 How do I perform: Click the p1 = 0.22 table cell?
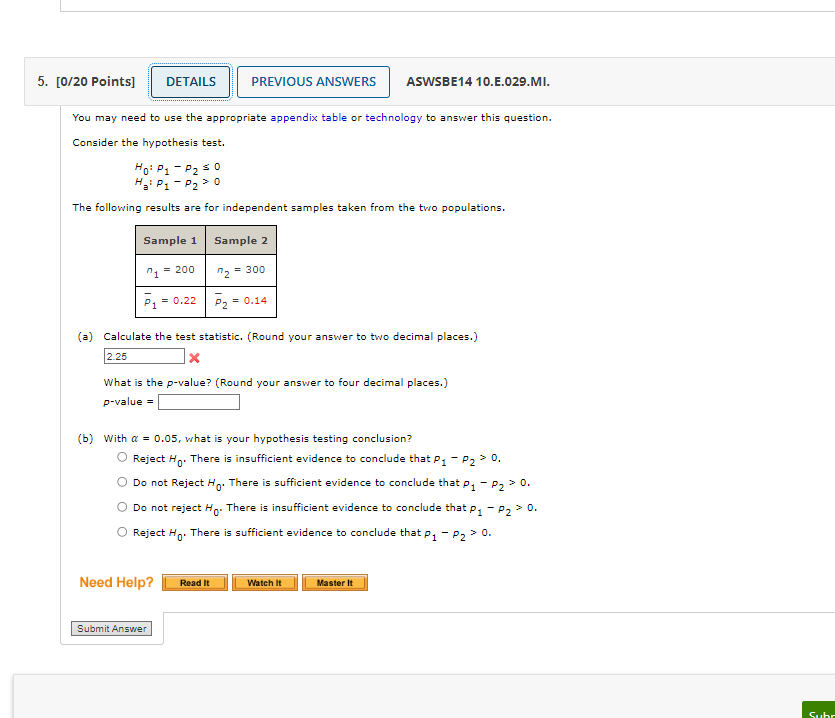170,301
